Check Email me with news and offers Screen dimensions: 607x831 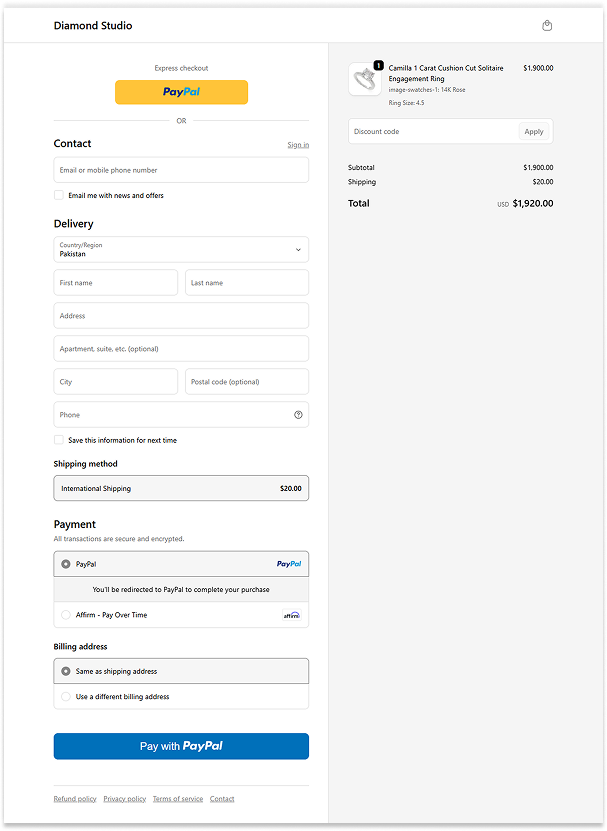coord(59,195)
